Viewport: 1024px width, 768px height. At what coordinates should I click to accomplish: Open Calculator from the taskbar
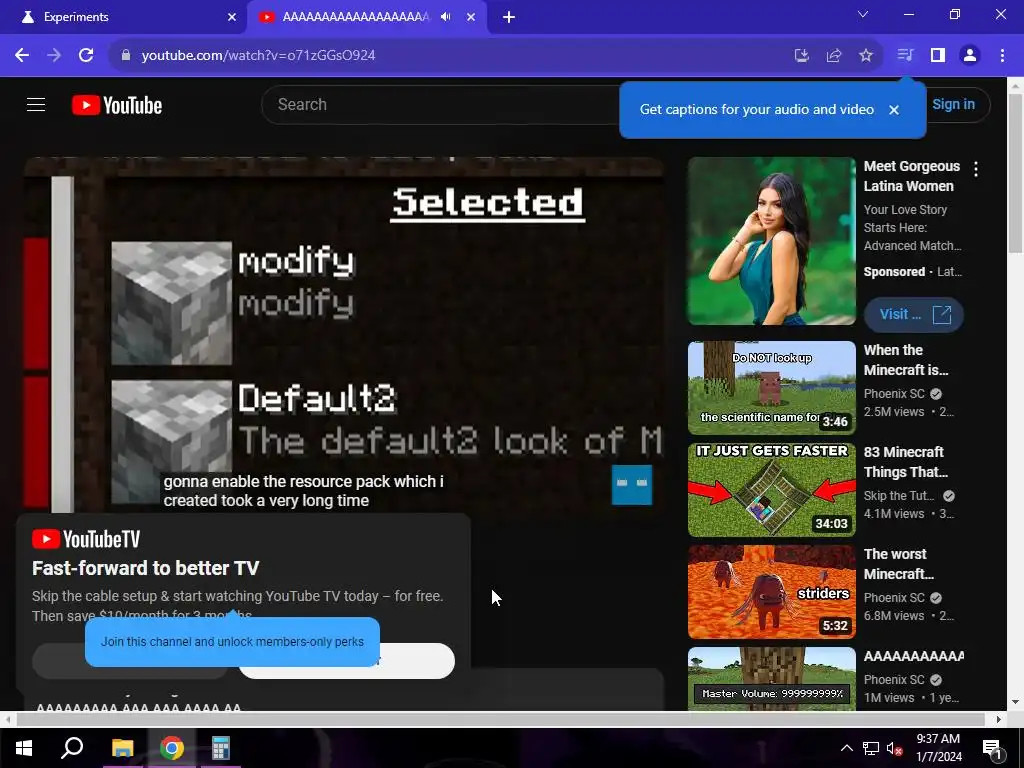221,748
